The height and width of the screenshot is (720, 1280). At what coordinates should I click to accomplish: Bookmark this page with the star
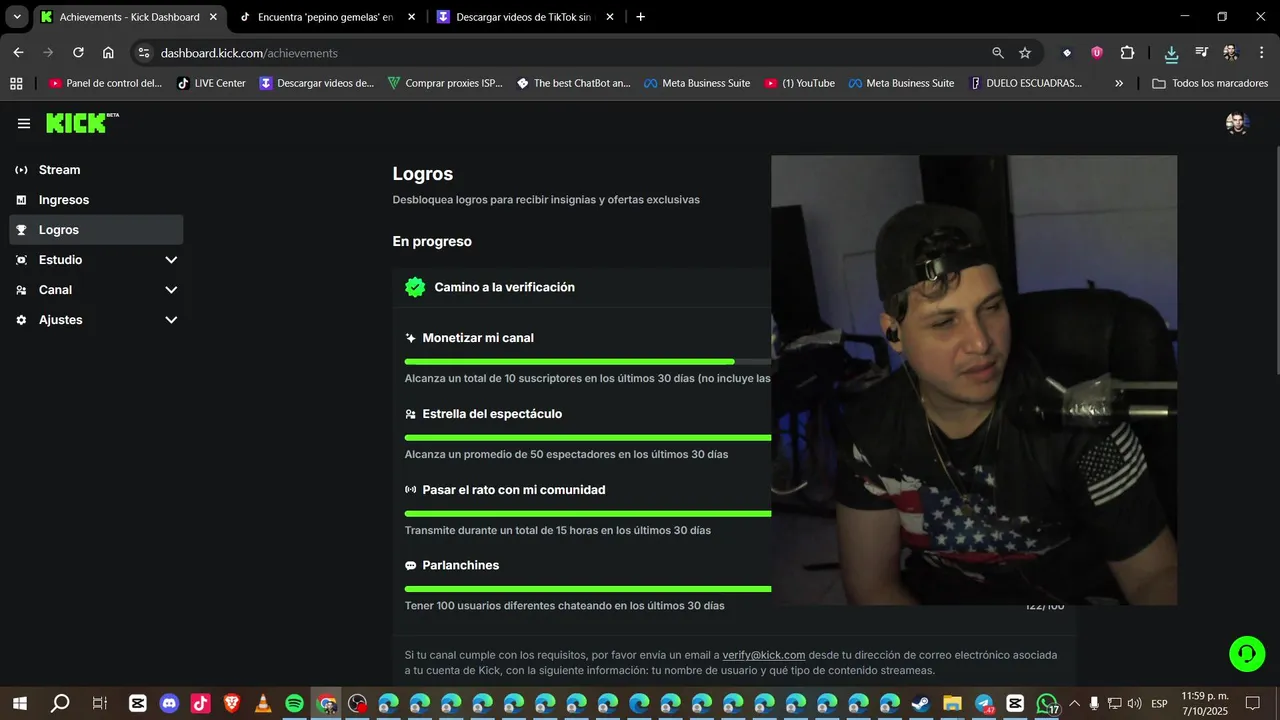[1025, 53]
